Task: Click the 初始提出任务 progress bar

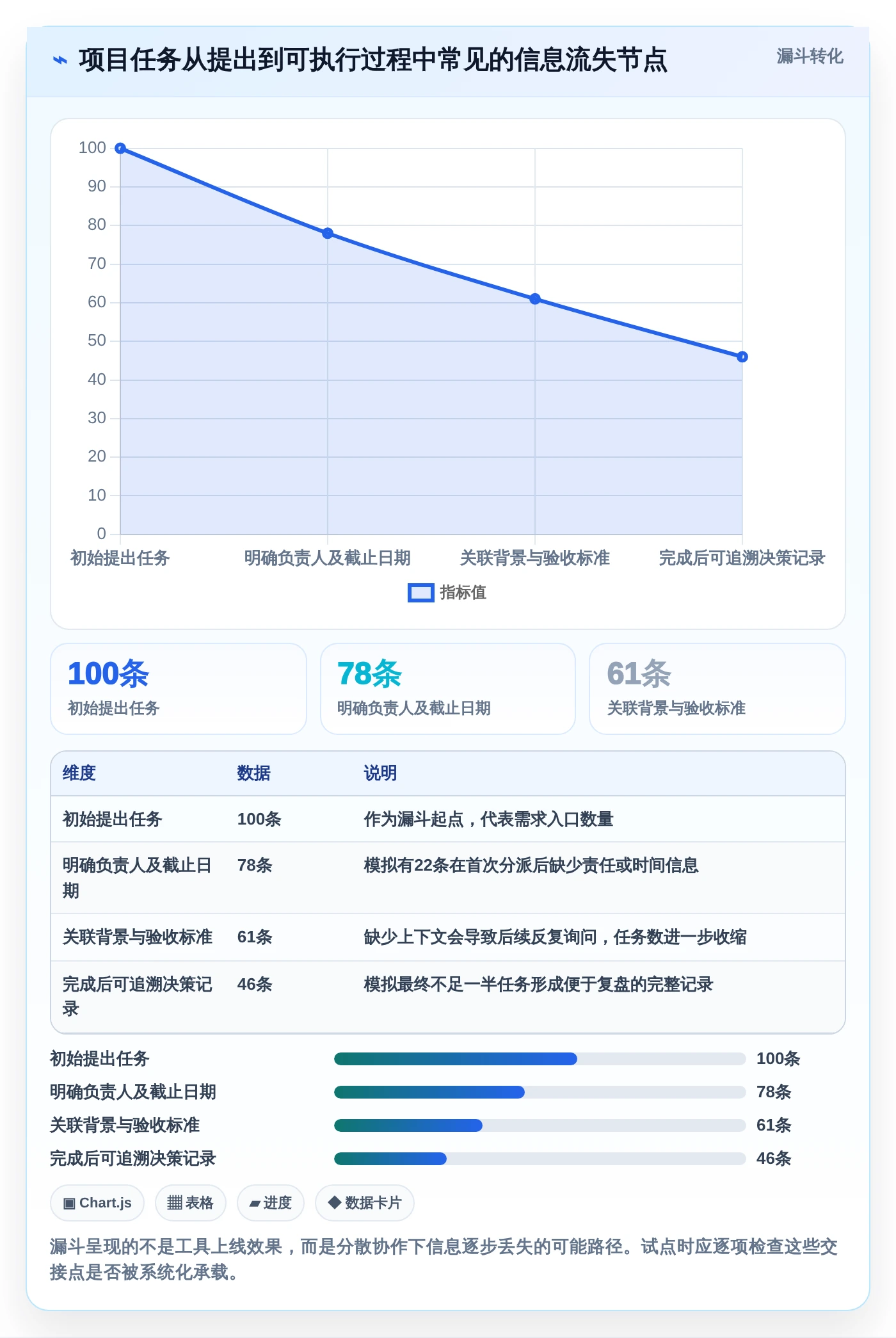Action: [540, 1059]
